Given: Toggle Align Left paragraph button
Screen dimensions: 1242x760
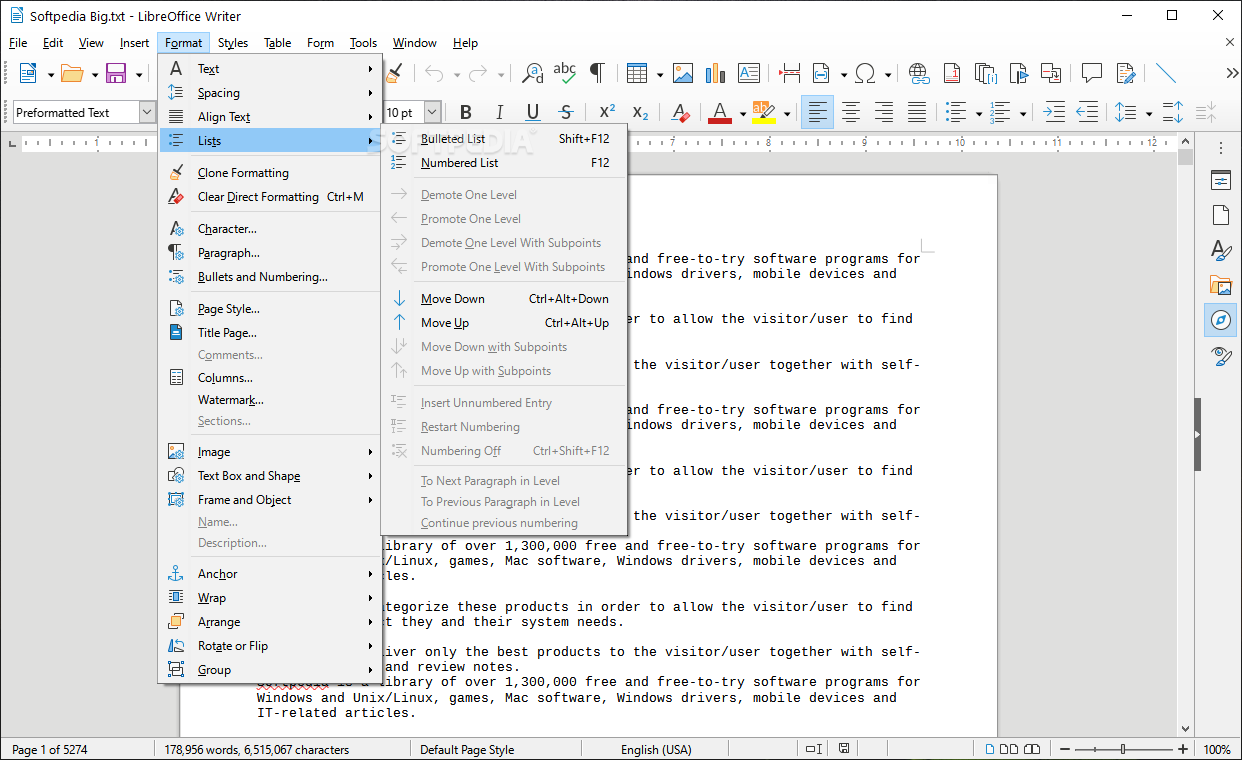Looking at the screenshot, I should click(818, 113).
